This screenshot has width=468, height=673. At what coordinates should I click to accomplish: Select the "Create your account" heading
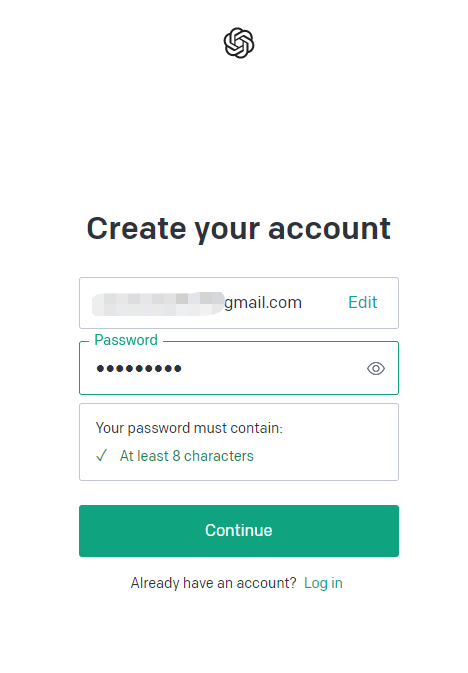(239, 228)
